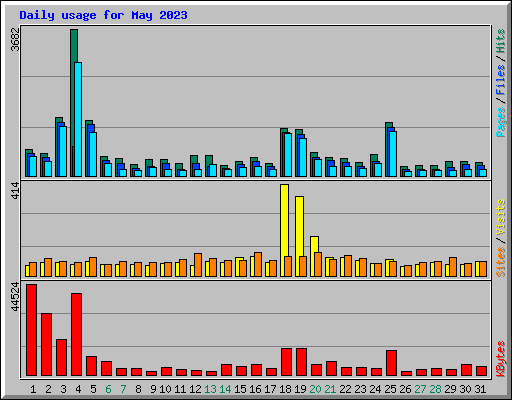This screenshot has width=512, height=400.
Task: Click green weekend day label 6
Action: (108, 389)
